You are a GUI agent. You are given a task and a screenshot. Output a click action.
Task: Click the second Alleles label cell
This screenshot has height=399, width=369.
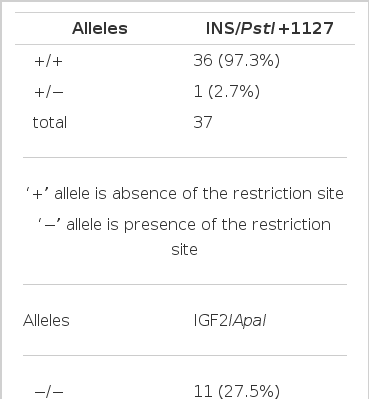(46, 321)
